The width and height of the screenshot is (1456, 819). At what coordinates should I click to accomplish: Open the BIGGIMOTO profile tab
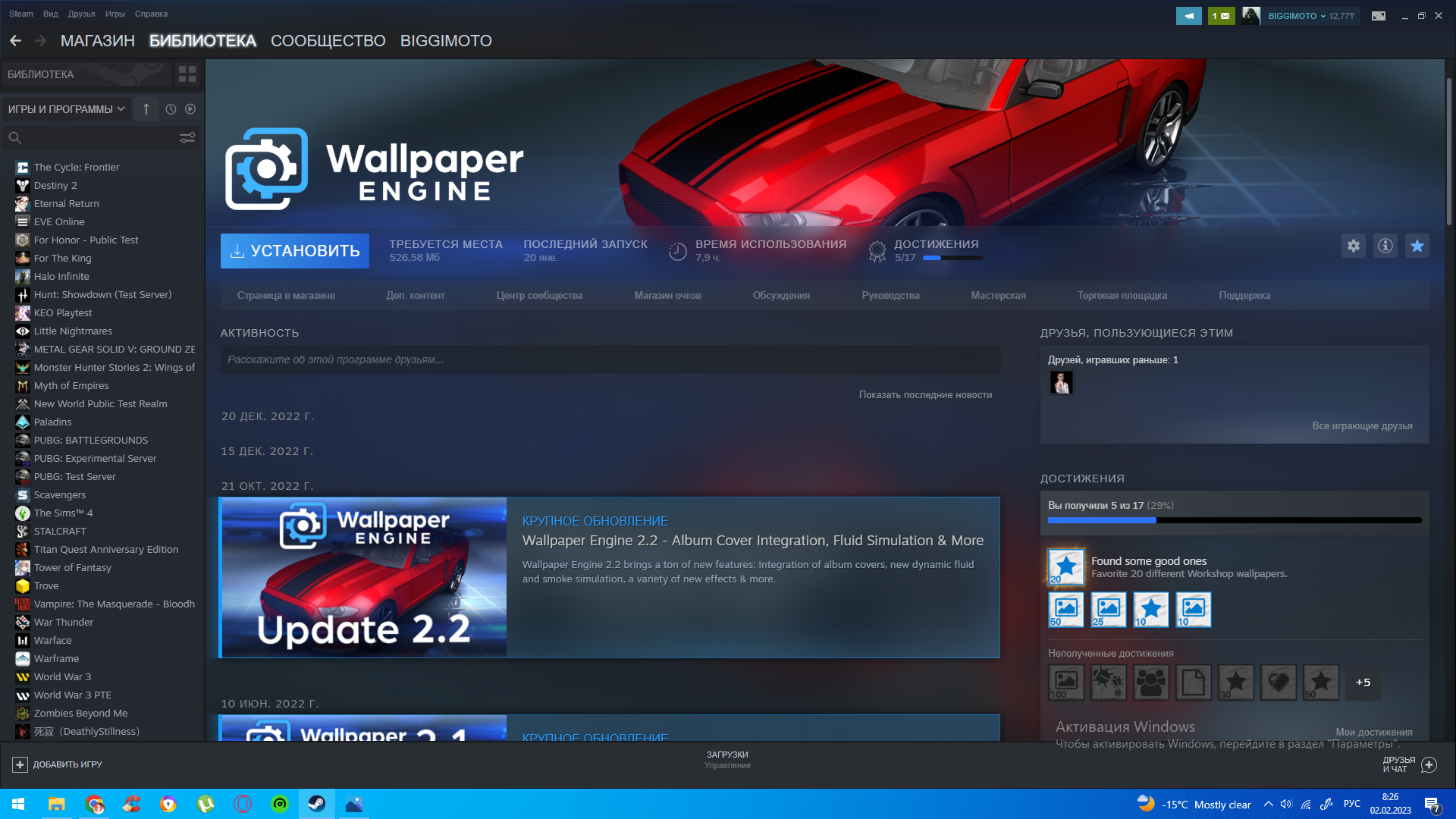click(x=446, y=41)
